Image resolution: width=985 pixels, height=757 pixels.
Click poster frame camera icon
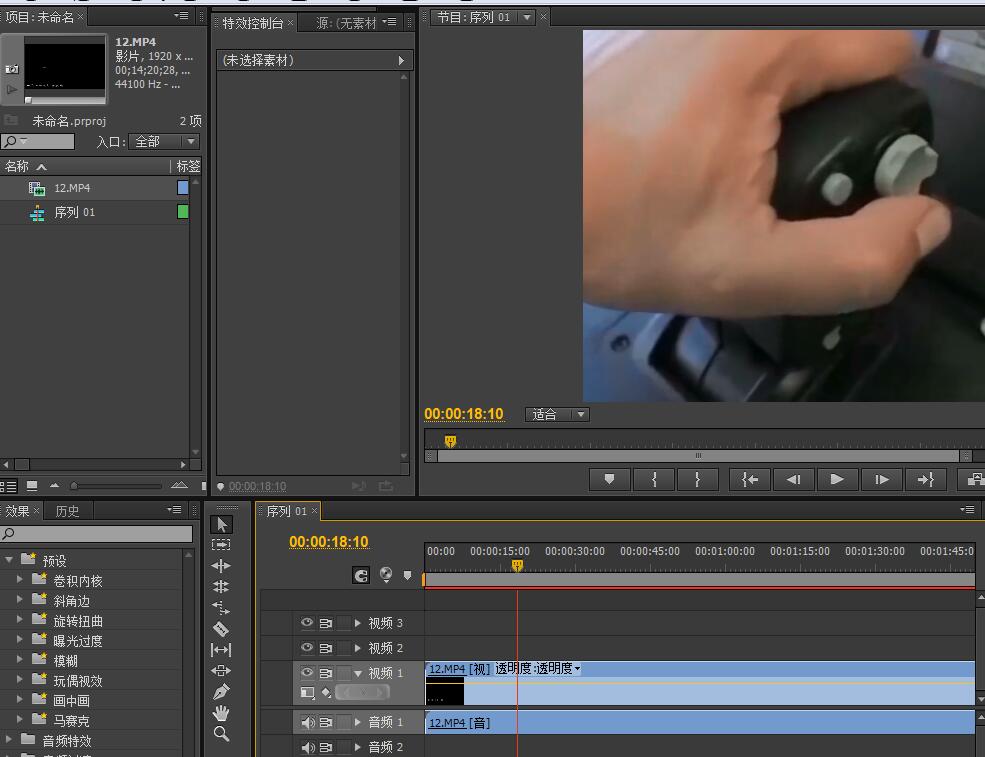click(11, 69)
